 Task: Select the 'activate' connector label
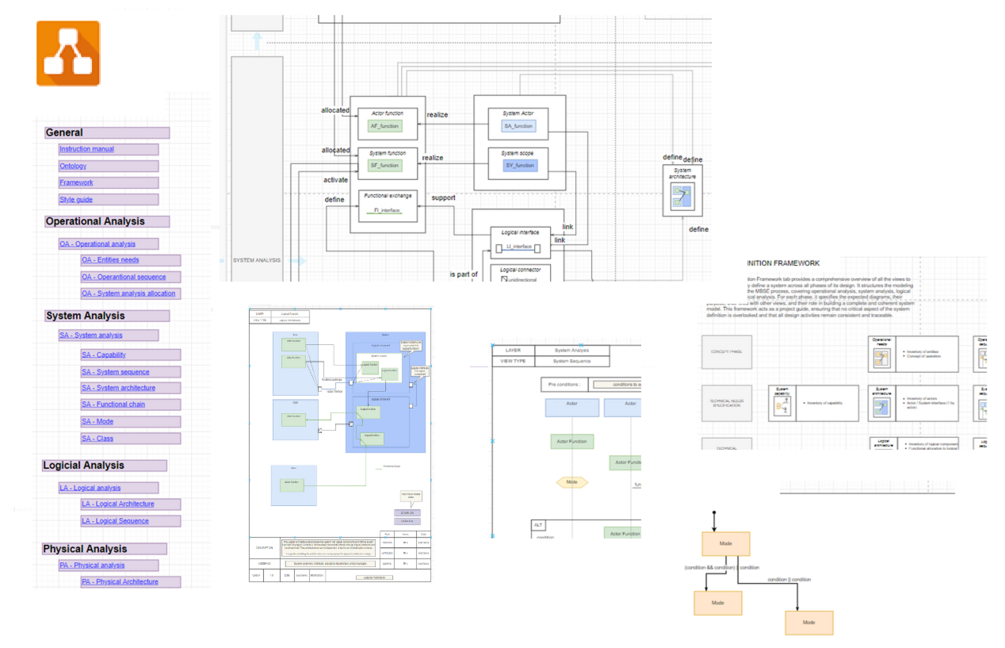[335, 180]
